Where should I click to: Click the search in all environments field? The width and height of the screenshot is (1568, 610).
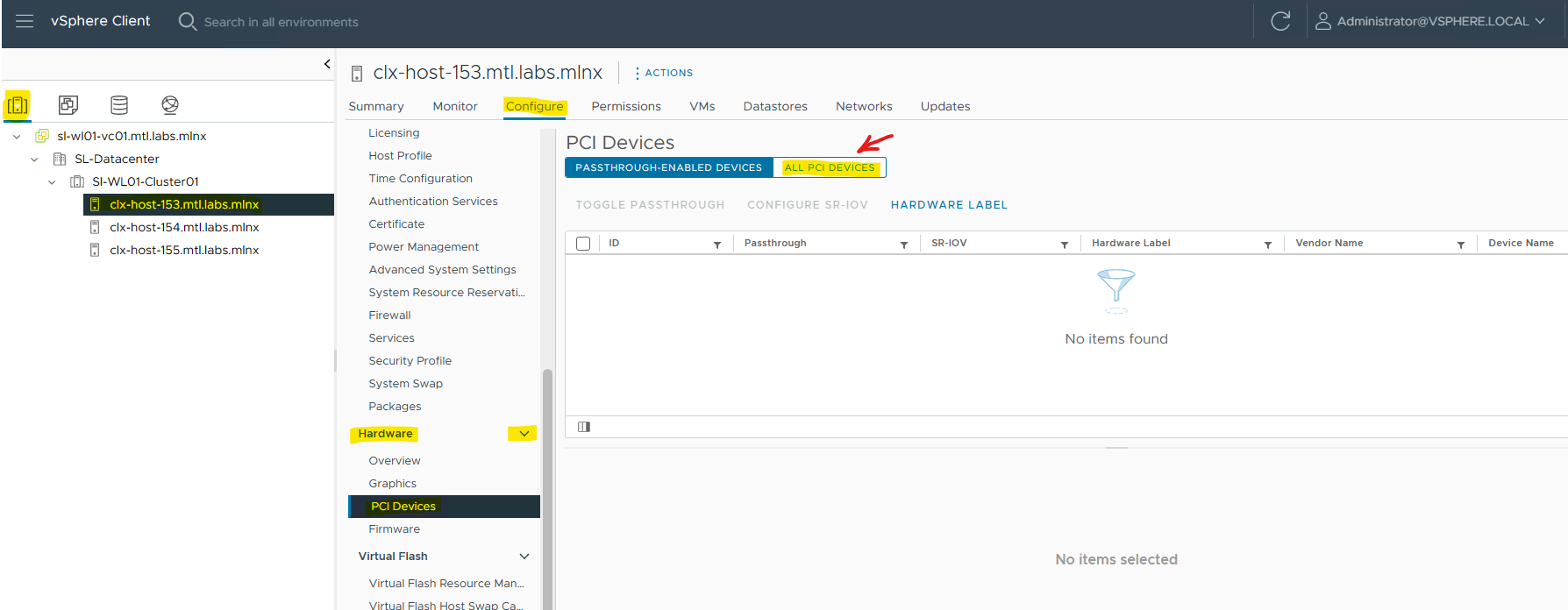tap(281, 22)
